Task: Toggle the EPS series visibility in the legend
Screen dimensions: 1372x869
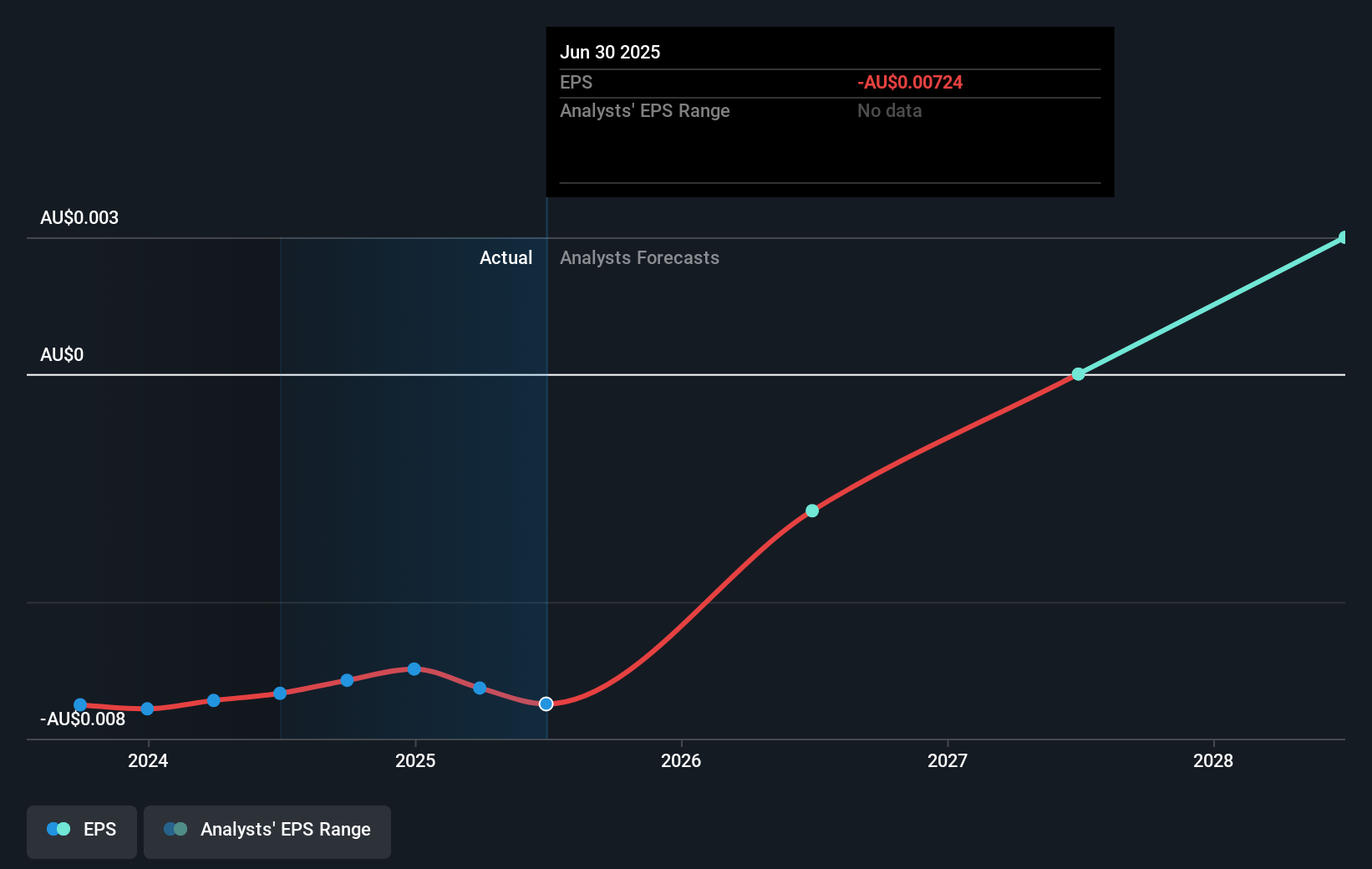Action: click(81, 829)
